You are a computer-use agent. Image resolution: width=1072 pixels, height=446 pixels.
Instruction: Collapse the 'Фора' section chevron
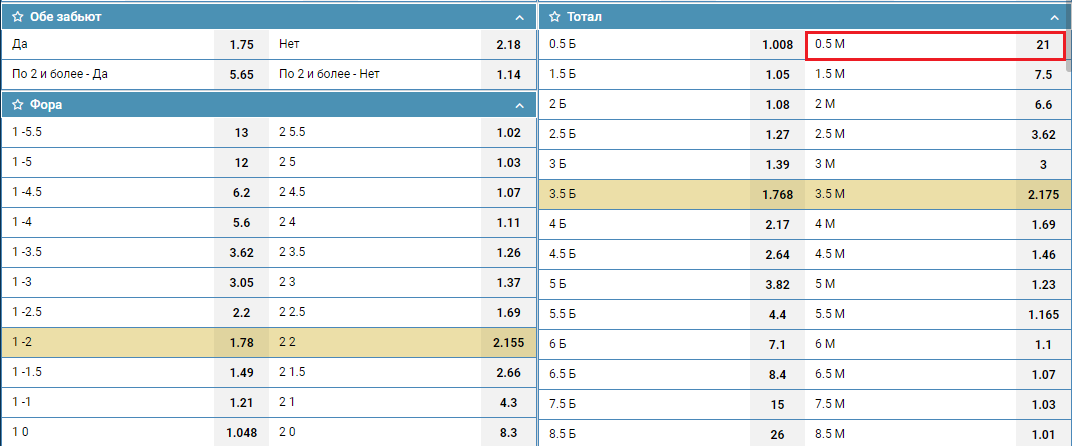click(x=518, y=106)
